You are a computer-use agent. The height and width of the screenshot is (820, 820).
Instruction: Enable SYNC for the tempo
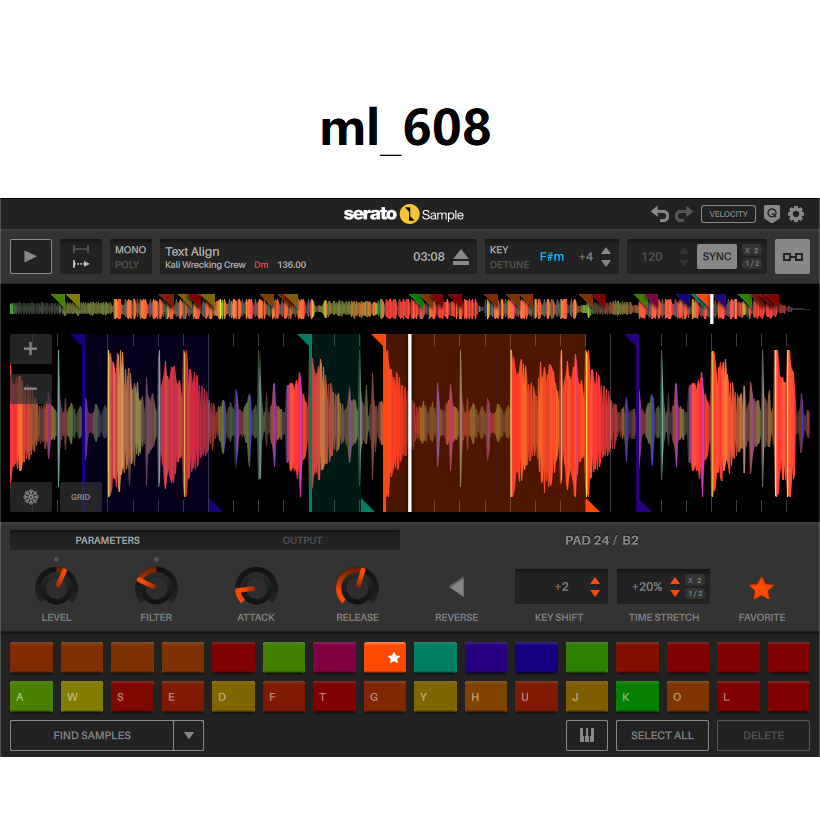click(716, 256)
